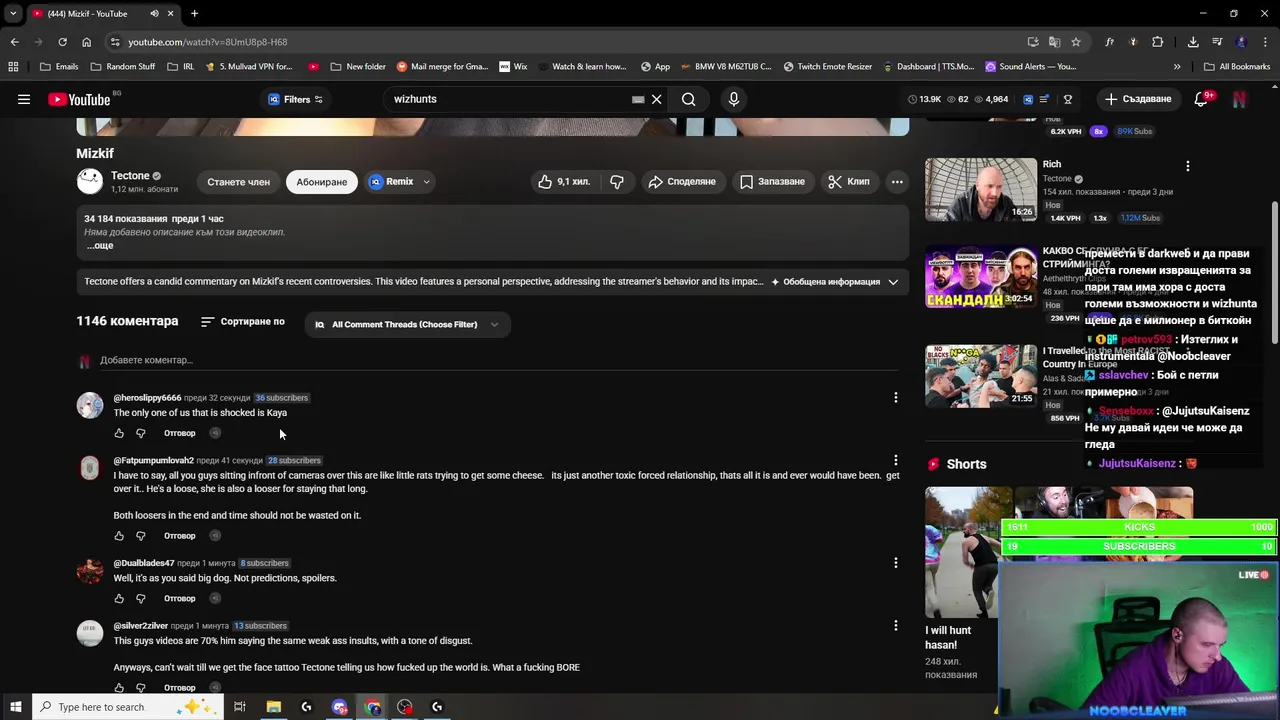This screenshot has width=1280, height=720.
Task: Like the video with thumbs up
Action: click(563, 182)
